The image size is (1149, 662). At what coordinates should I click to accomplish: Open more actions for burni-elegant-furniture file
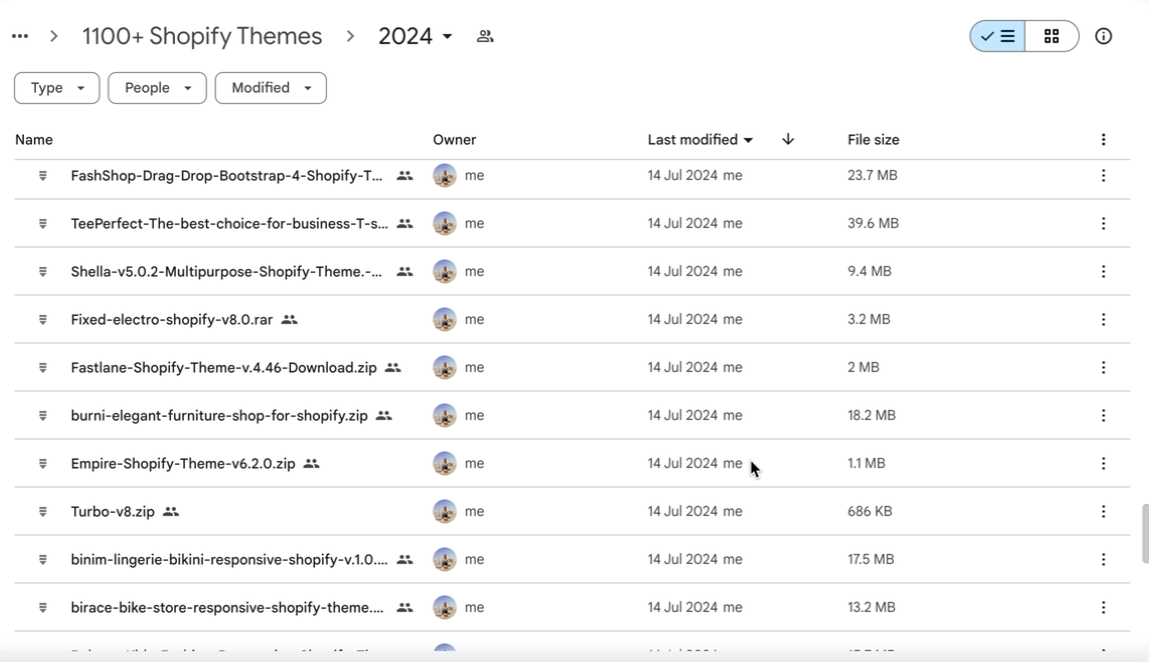1104,416
